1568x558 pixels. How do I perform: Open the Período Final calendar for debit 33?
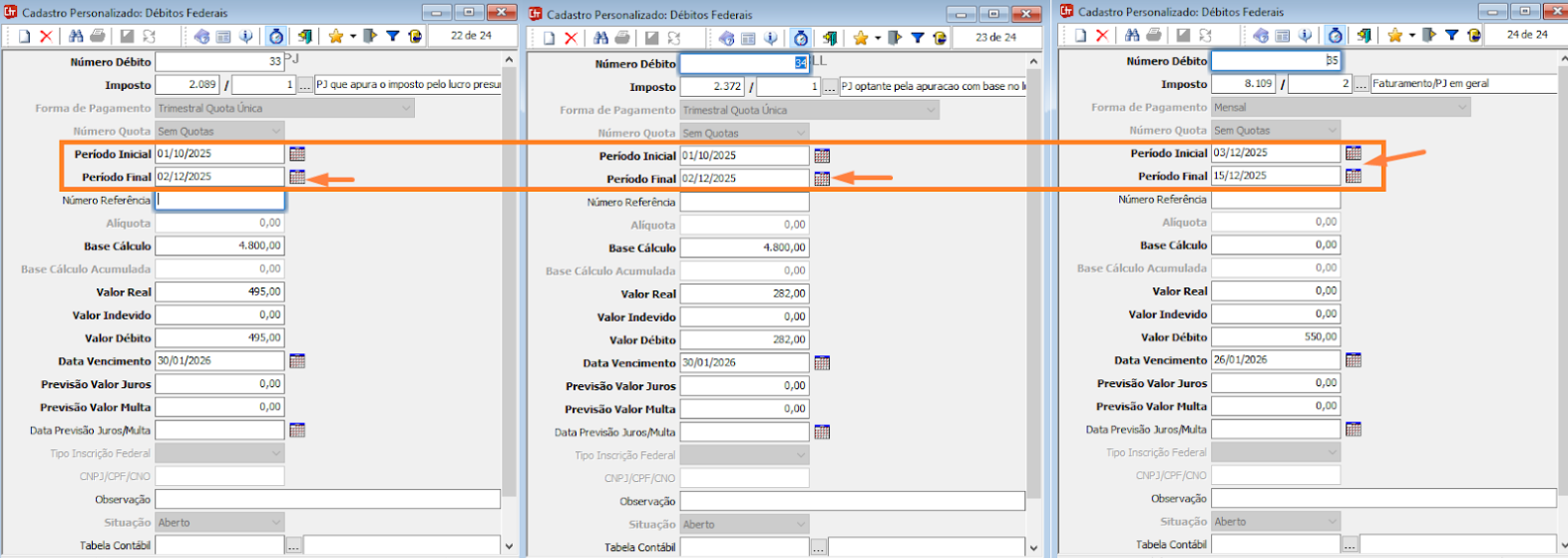296,177
